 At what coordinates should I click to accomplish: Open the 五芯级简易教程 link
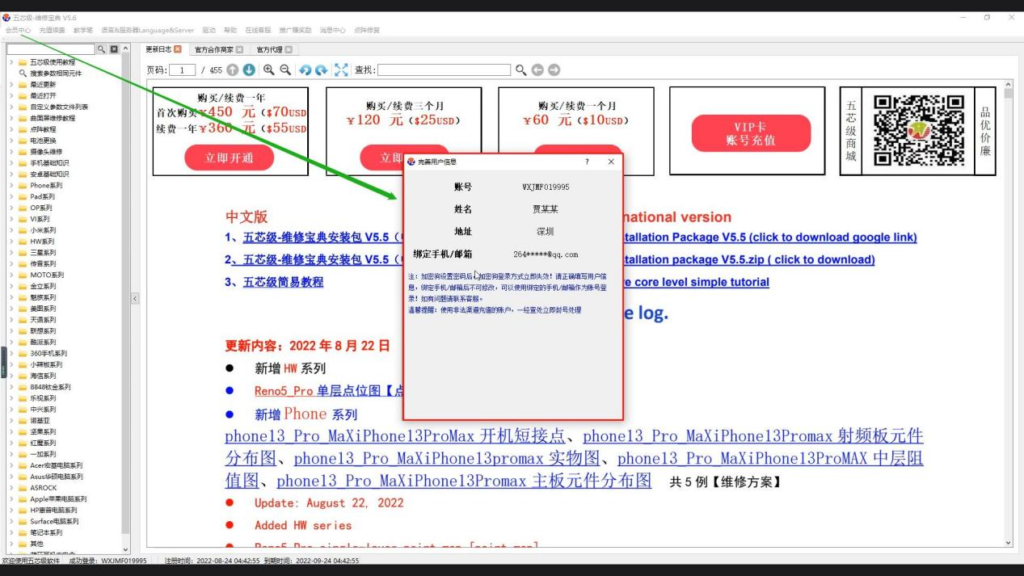(x=283, y=282)
